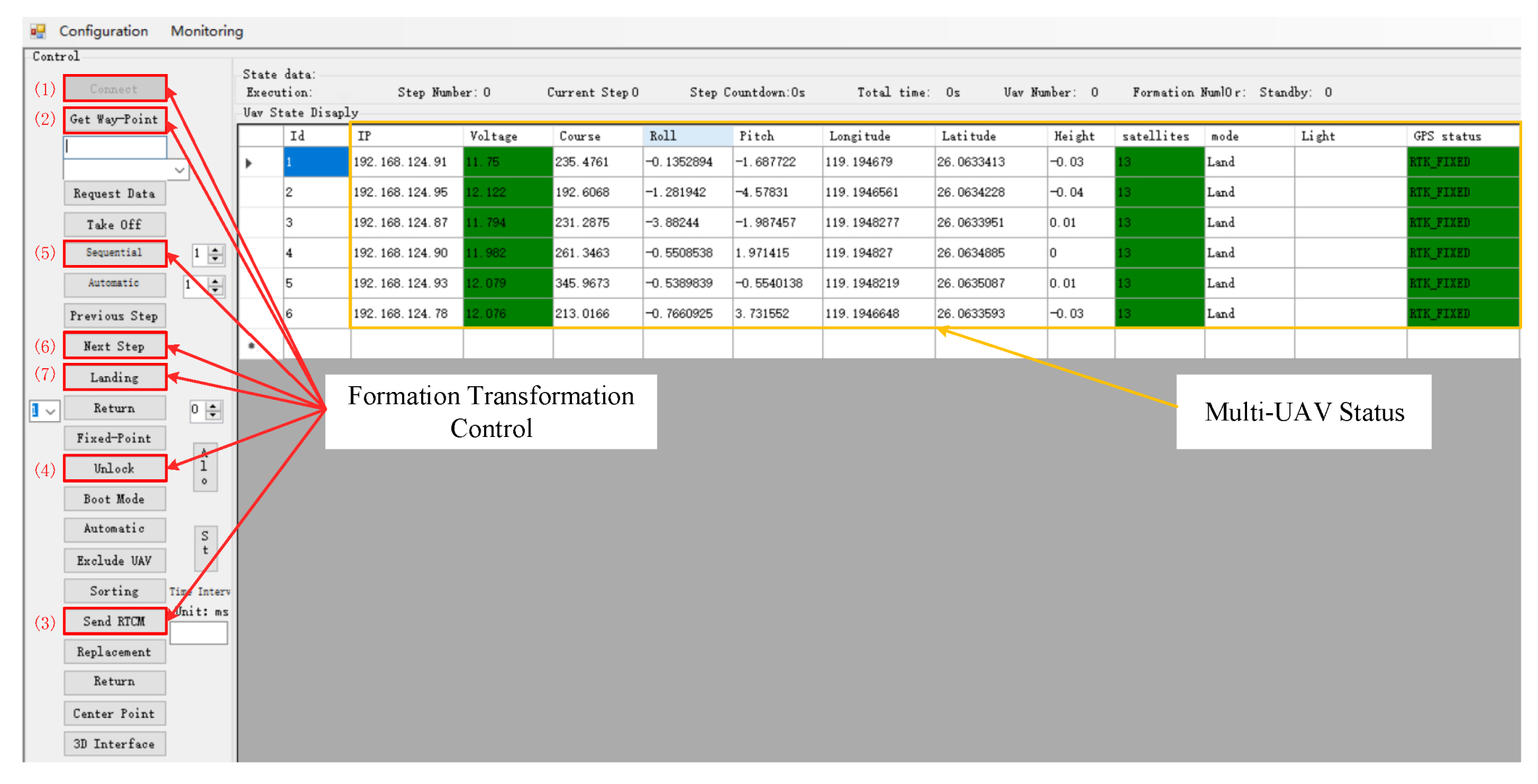Open the Monitoring menu

(x=206, y=31)
